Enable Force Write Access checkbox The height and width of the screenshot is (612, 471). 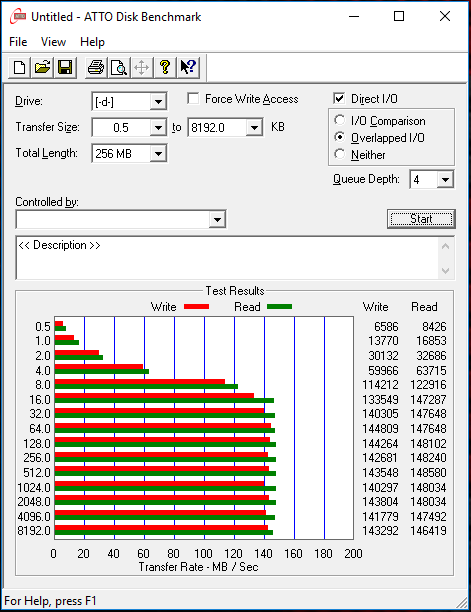194,99
